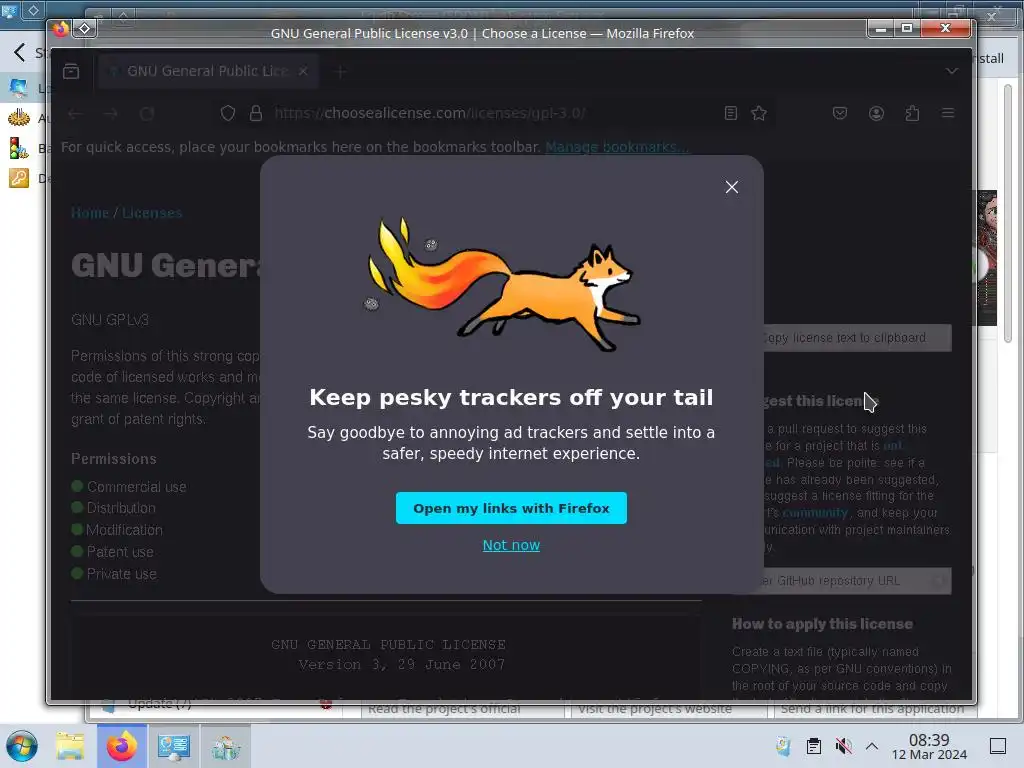Click the show desktop tray button
Image resolution: width=1024 pixels, height=768 pixels.
pos(998,746)
